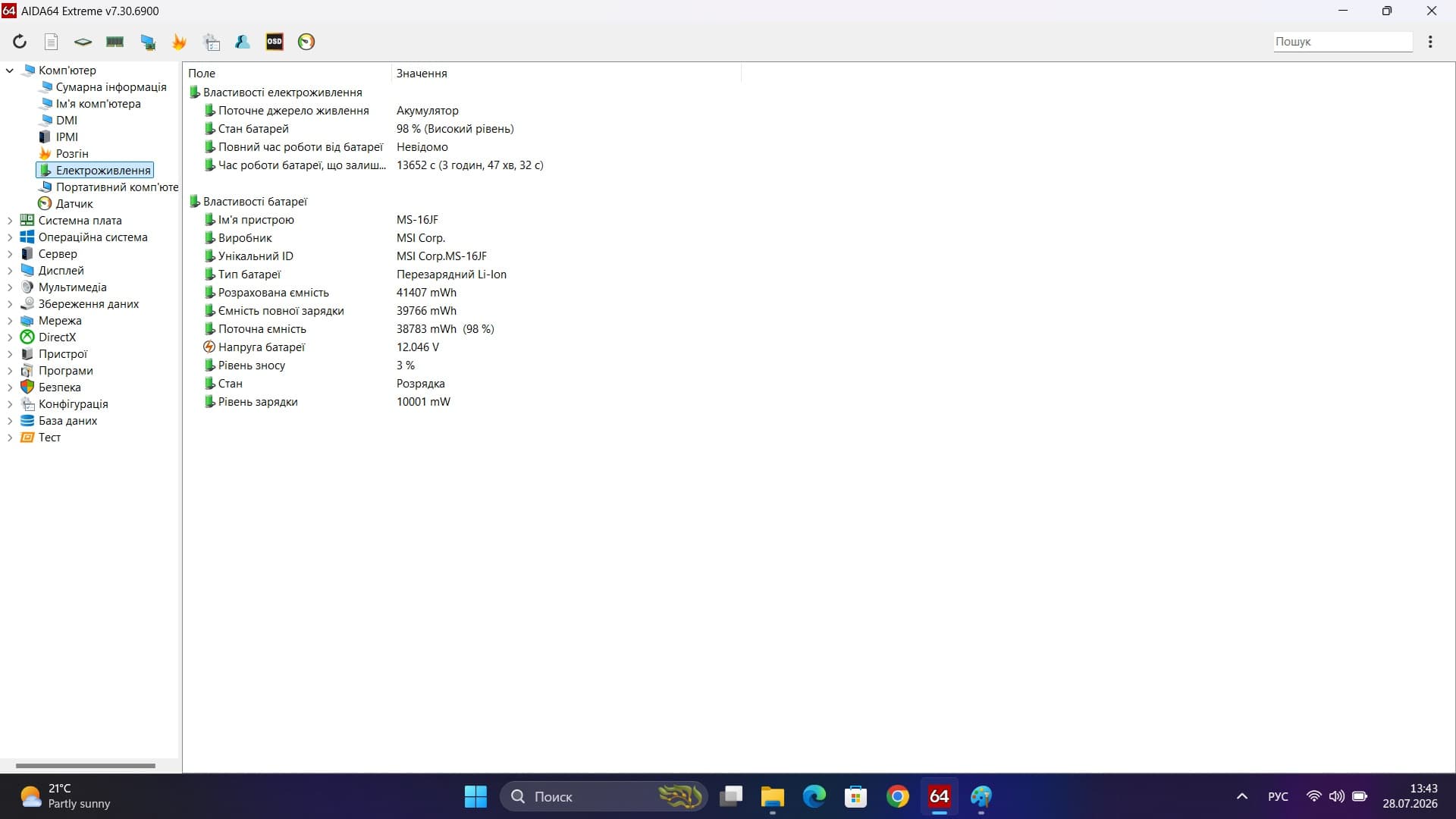1456x819 pixels.
Task: Select the Безпека tree item
Action: (x=60, y=388)
